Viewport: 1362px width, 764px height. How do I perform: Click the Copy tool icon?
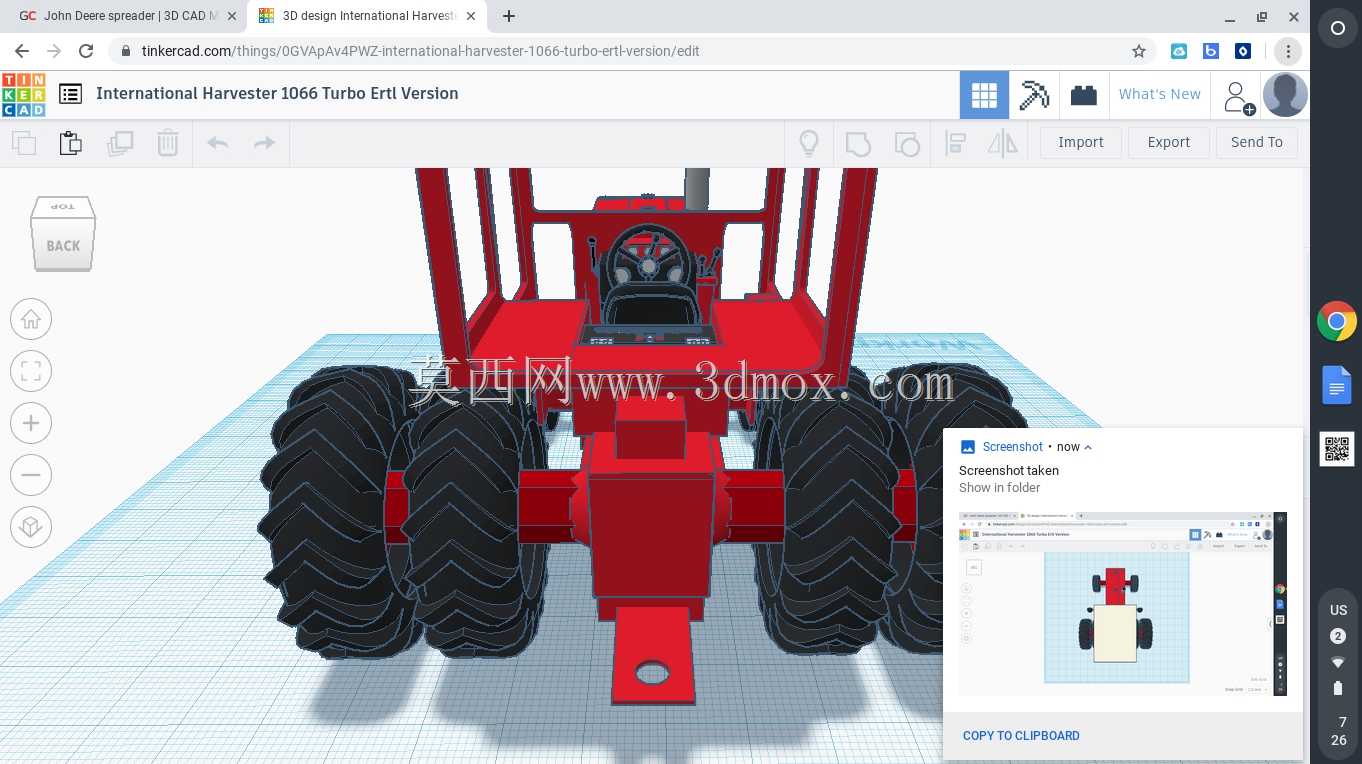[x=24, y=143]
